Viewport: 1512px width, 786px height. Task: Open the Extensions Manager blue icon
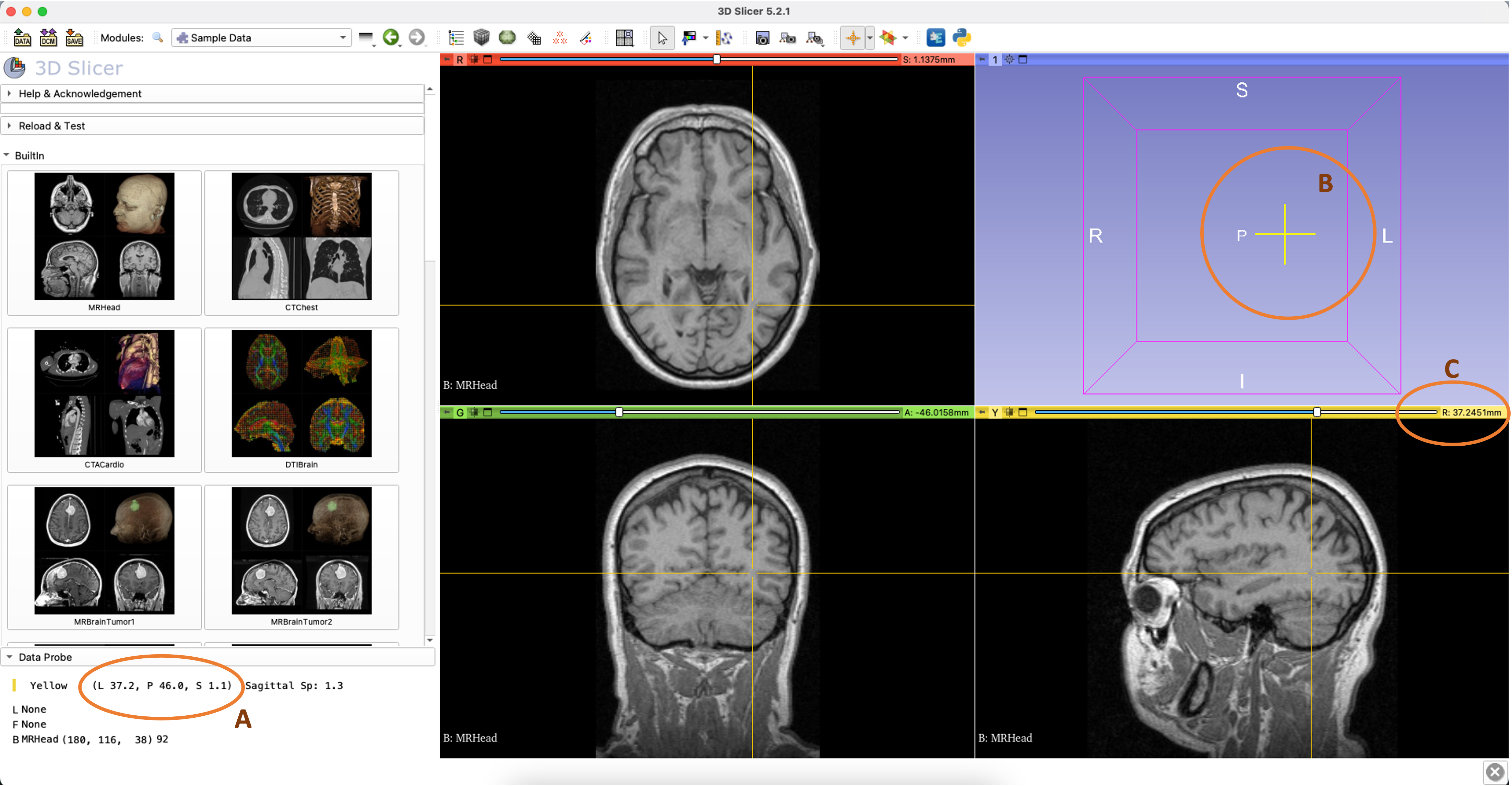pos(936,38)
